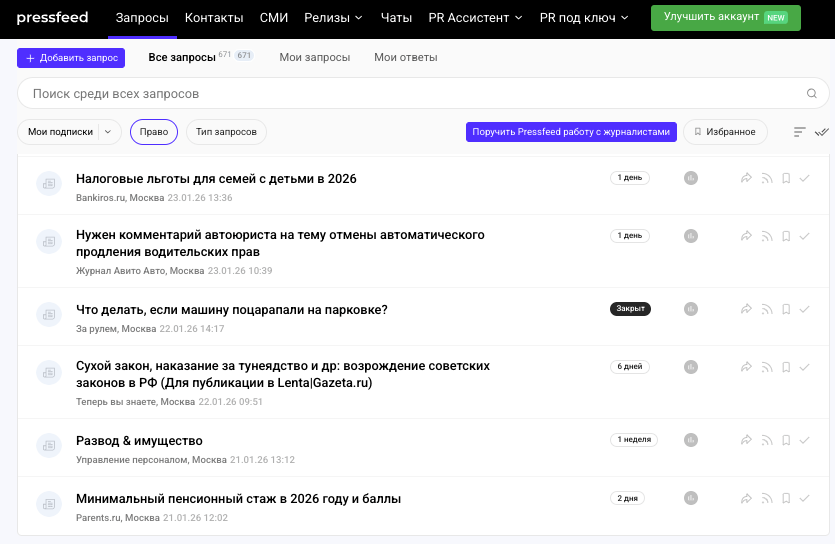Switch to the 'Мои запросы' tab

point(314,58)
